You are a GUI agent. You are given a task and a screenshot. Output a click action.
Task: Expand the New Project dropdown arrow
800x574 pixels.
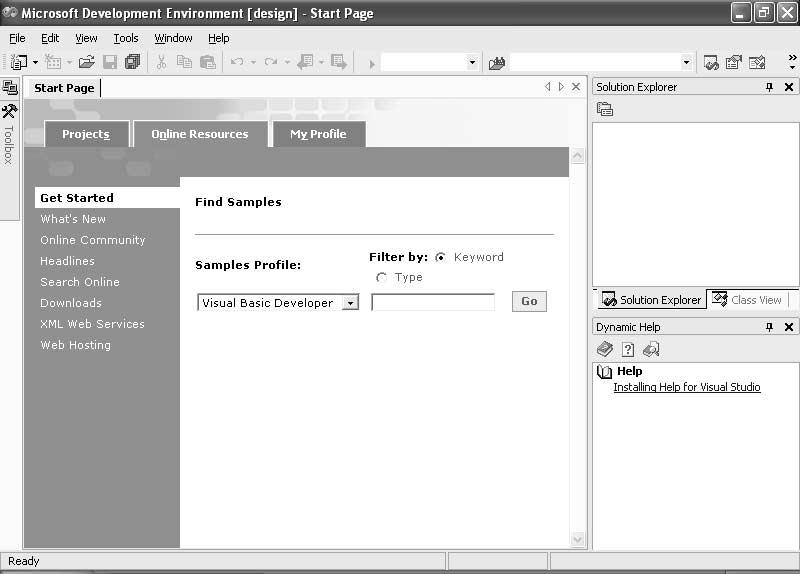coord(35,63)
